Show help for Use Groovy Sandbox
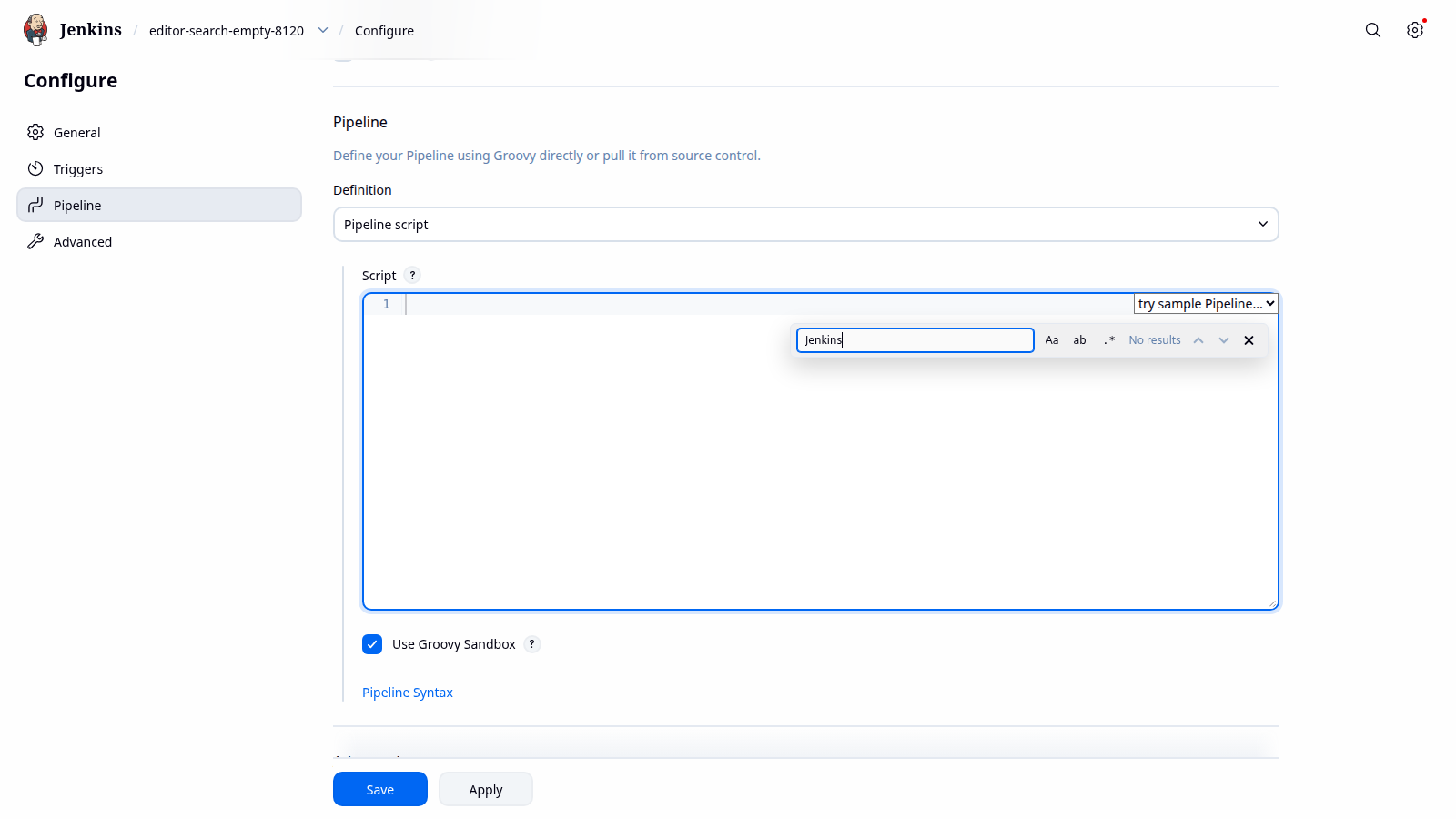Image resolution: width=1456 pixels, height=819 pixels. (532, 644)
